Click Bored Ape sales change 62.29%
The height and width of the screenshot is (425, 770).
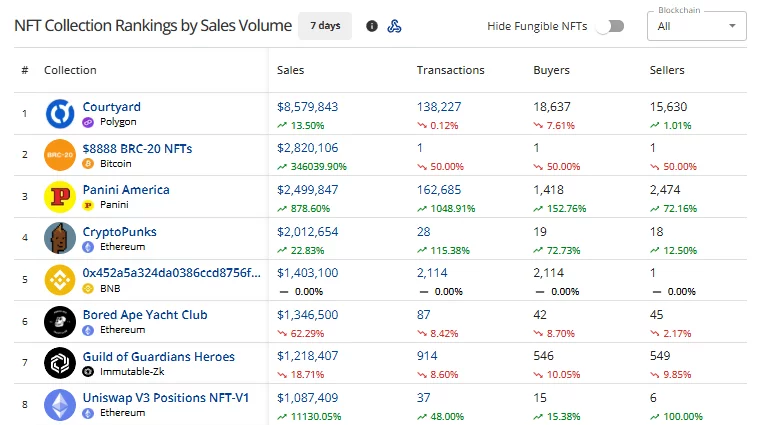[x=307, y=334]
